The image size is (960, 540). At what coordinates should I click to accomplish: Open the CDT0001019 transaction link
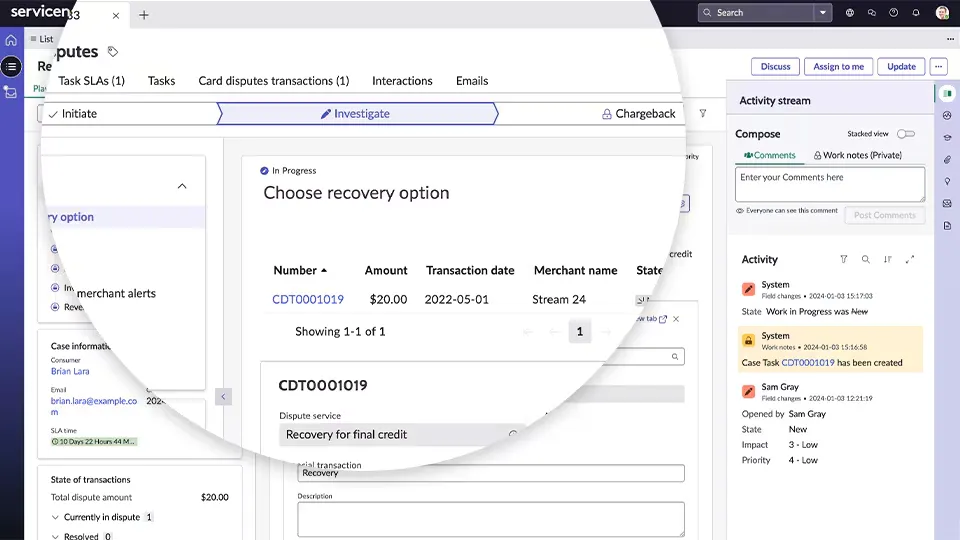[x=308, y=299]
